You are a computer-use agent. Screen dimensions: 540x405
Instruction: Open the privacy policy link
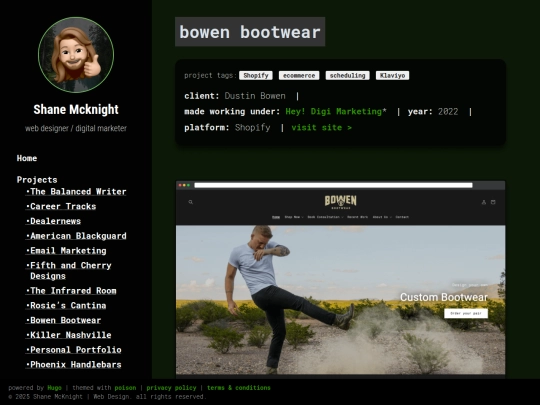(171, 388)
